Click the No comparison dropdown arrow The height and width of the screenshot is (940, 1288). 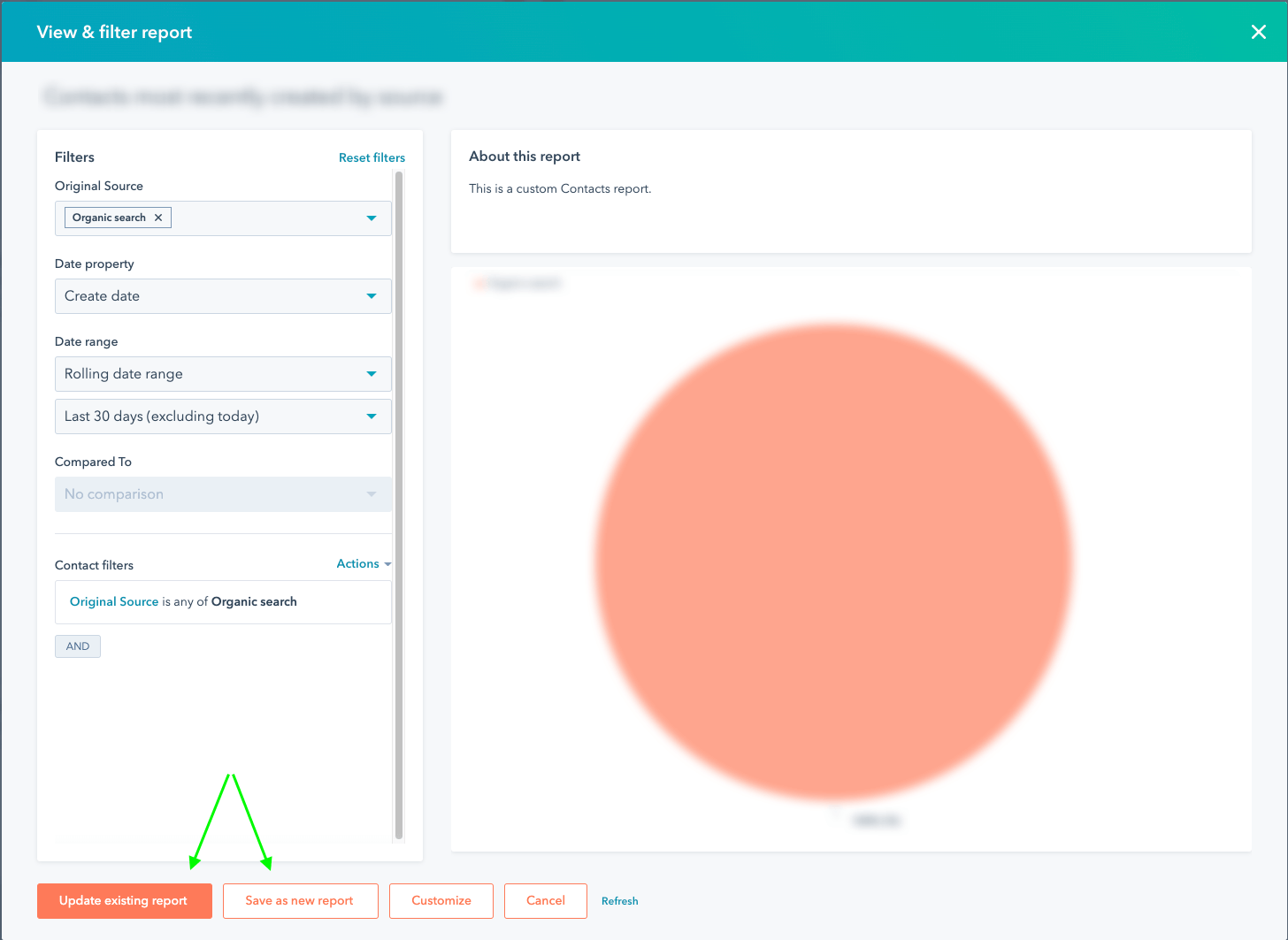coord(372,493)
